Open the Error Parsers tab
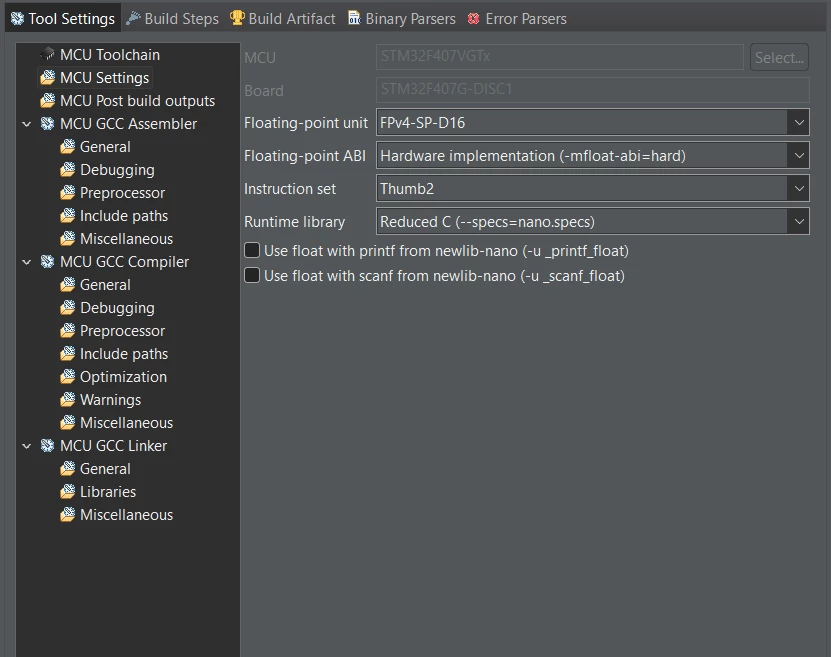The height and width of the screenshot is (657, 831). [x=517, y=19]
